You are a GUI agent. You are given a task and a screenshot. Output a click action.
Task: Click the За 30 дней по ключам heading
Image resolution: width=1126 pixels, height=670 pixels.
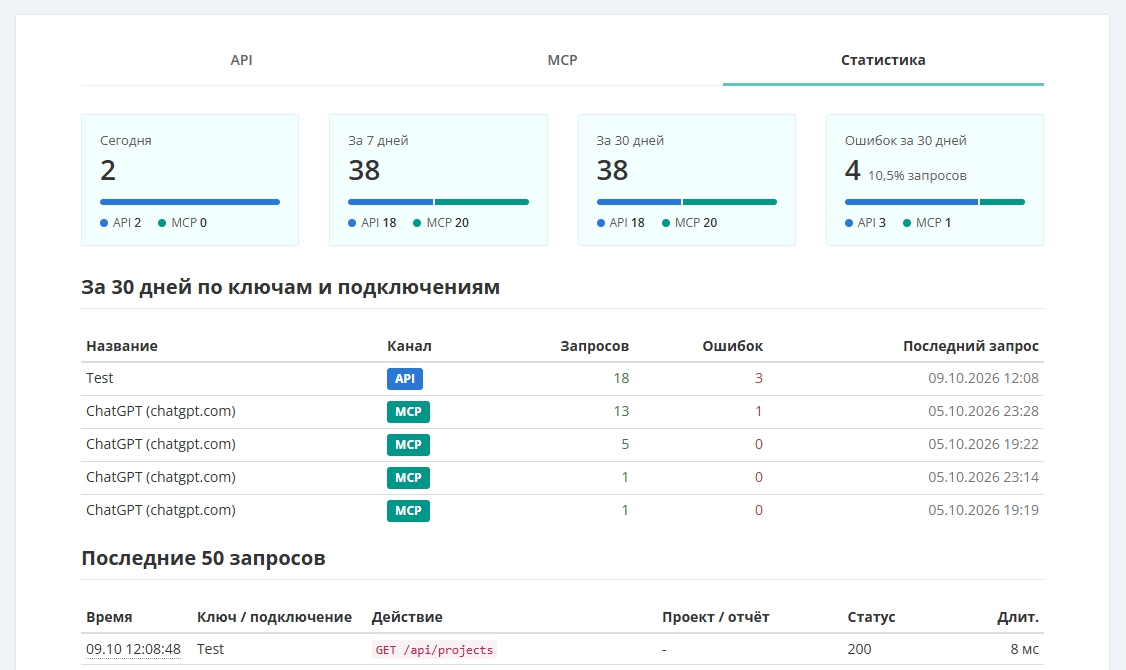[290, 287]
